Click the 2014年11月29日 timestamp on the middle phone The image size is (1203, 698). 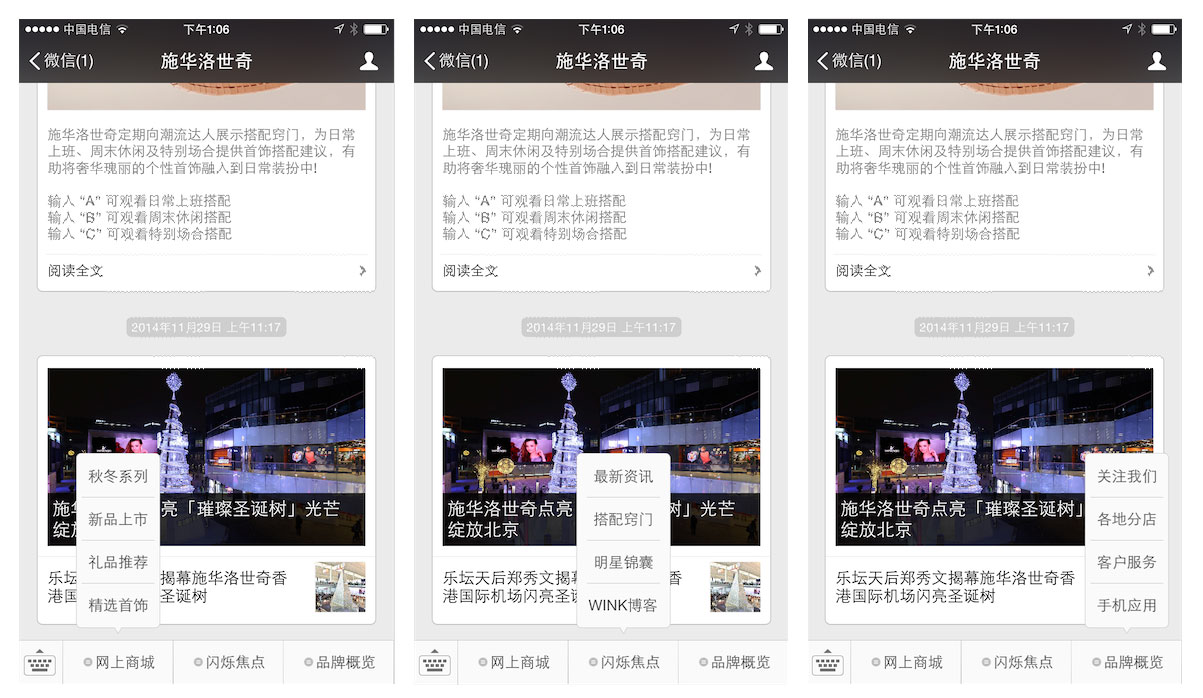tap(601, 327)
